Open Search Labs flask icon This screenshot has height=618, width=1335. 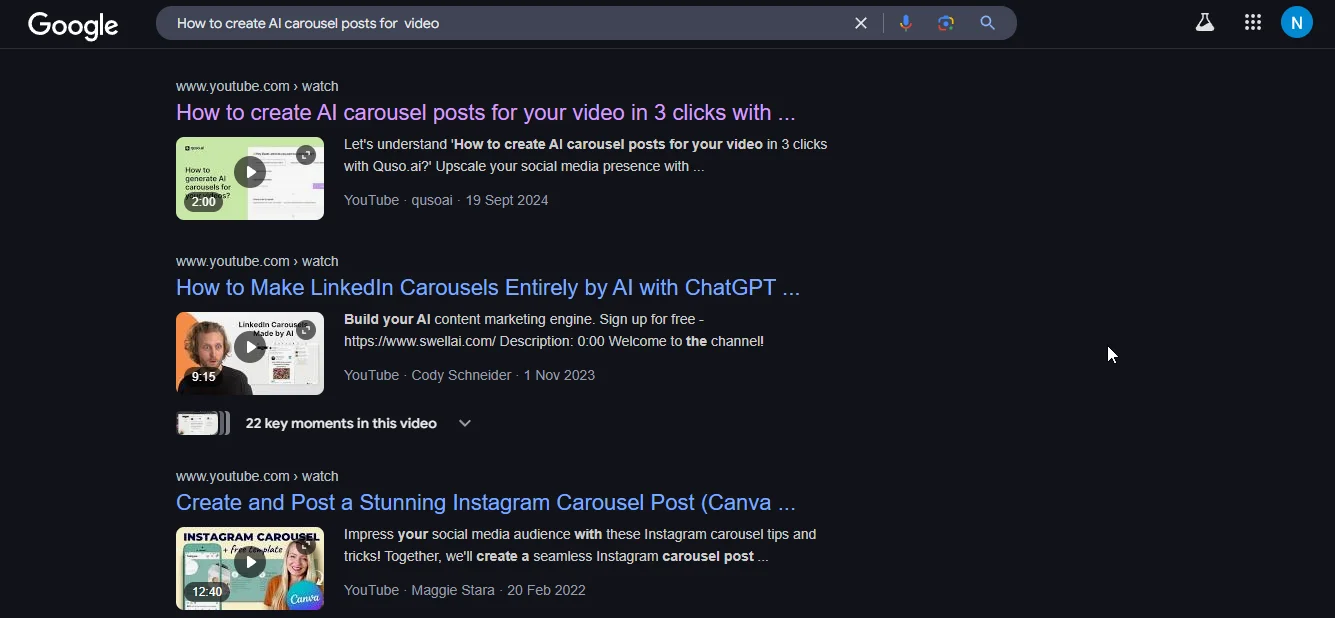1205,22
